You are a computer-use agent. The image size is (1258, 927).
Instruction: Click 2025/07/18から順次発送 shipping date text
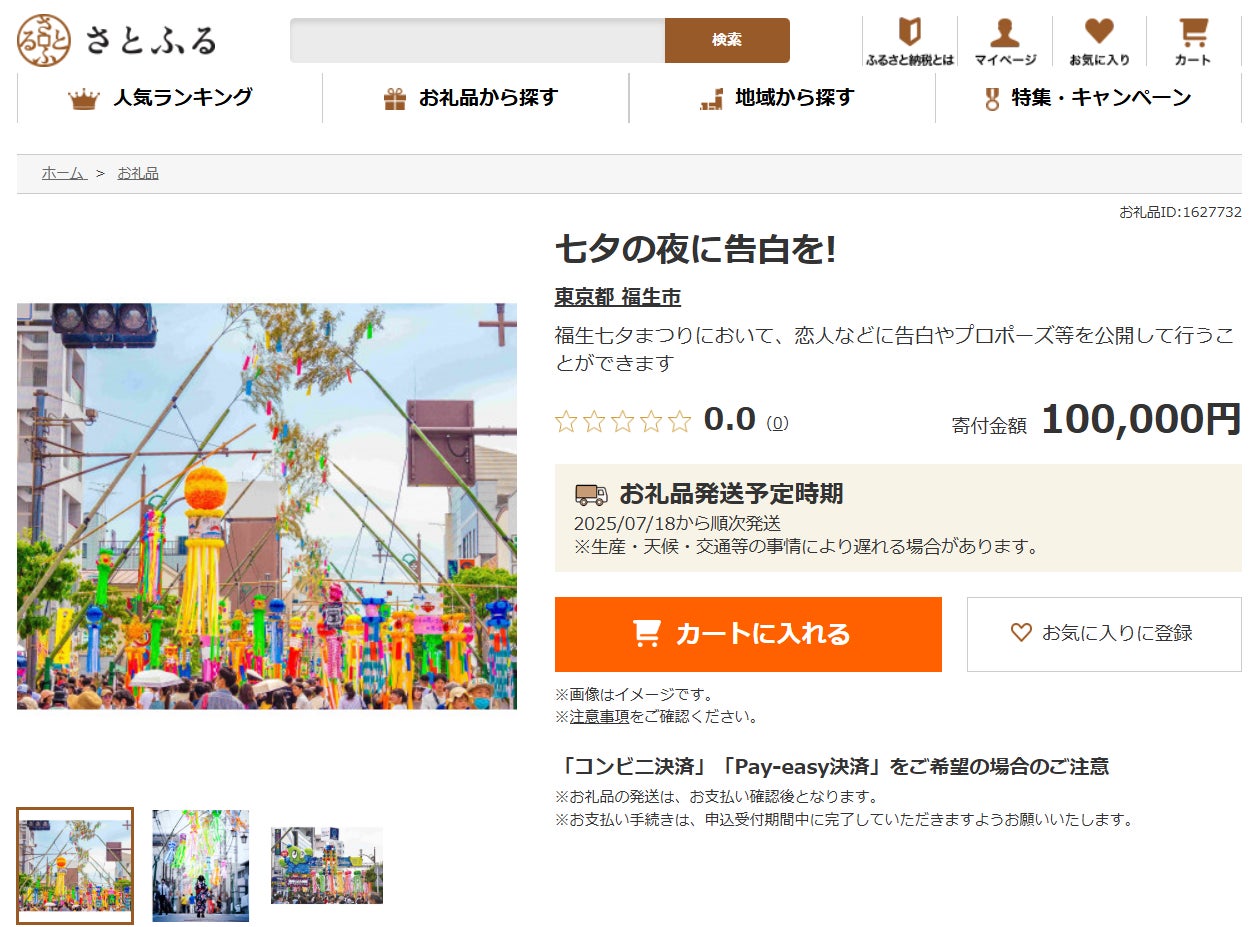point(677,523)
